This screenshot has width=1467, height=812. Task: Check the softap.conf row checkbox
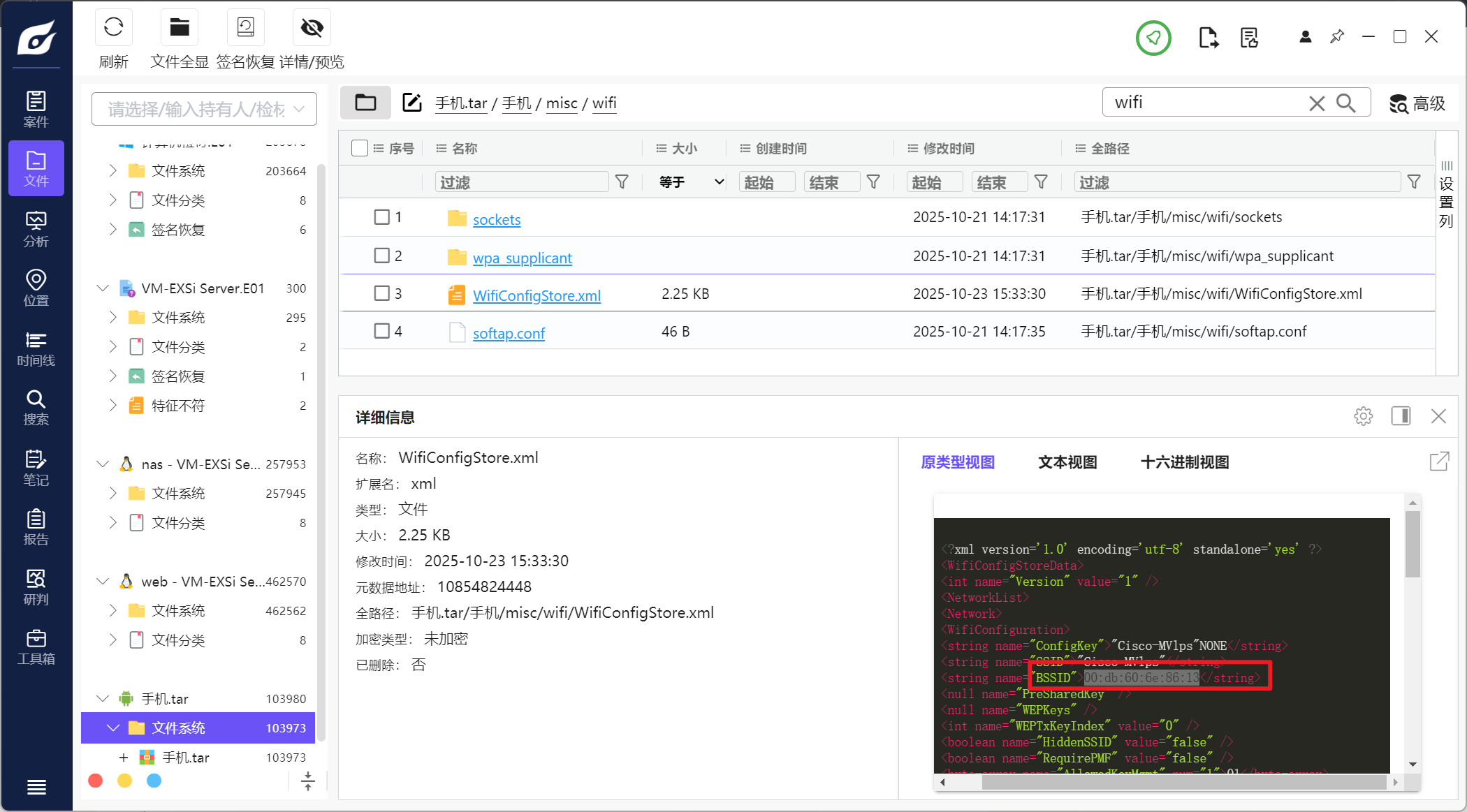point(381,331)
